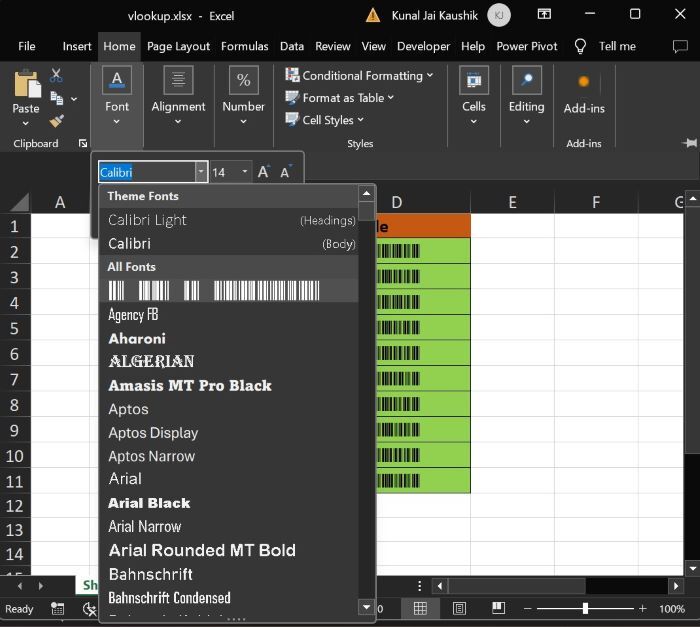
Task: Increase font size with larger A icon
Action: (x=263, y=172)
